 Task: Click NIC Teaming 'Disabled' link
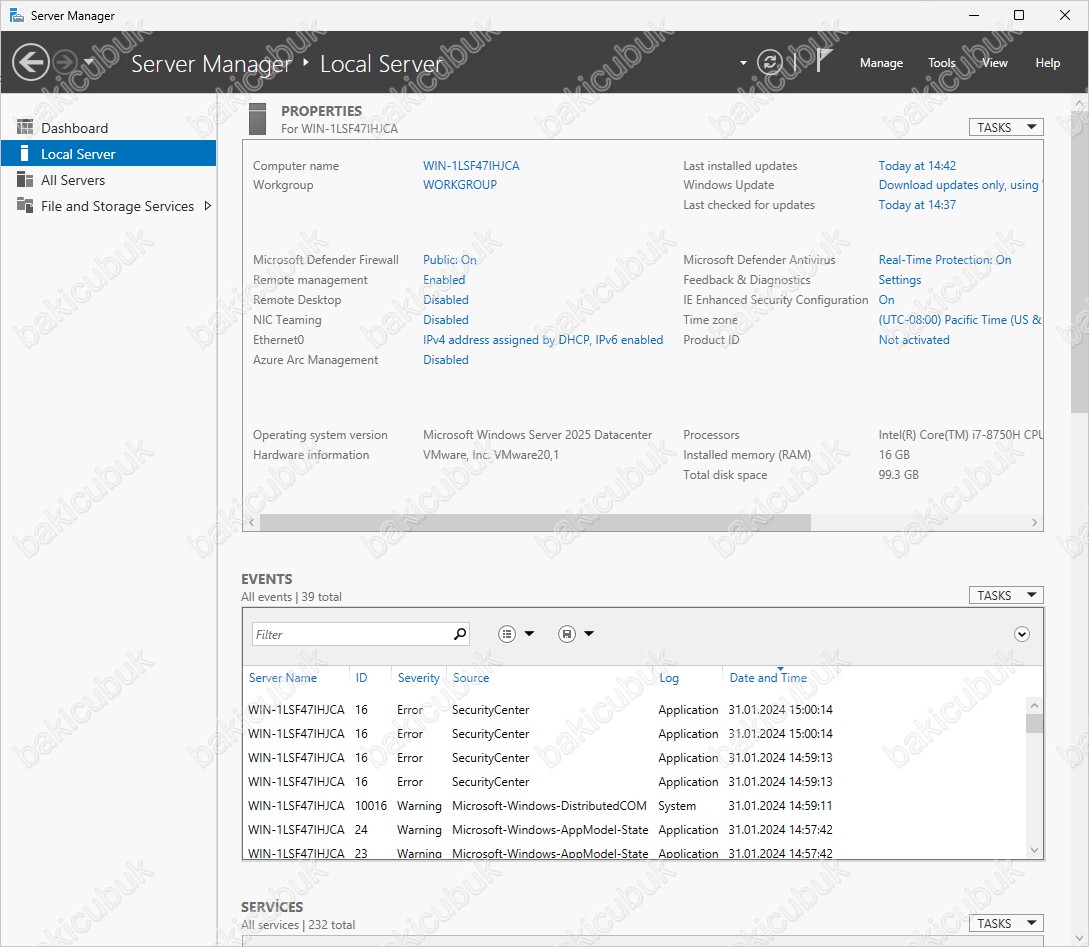tap(446, 320)
